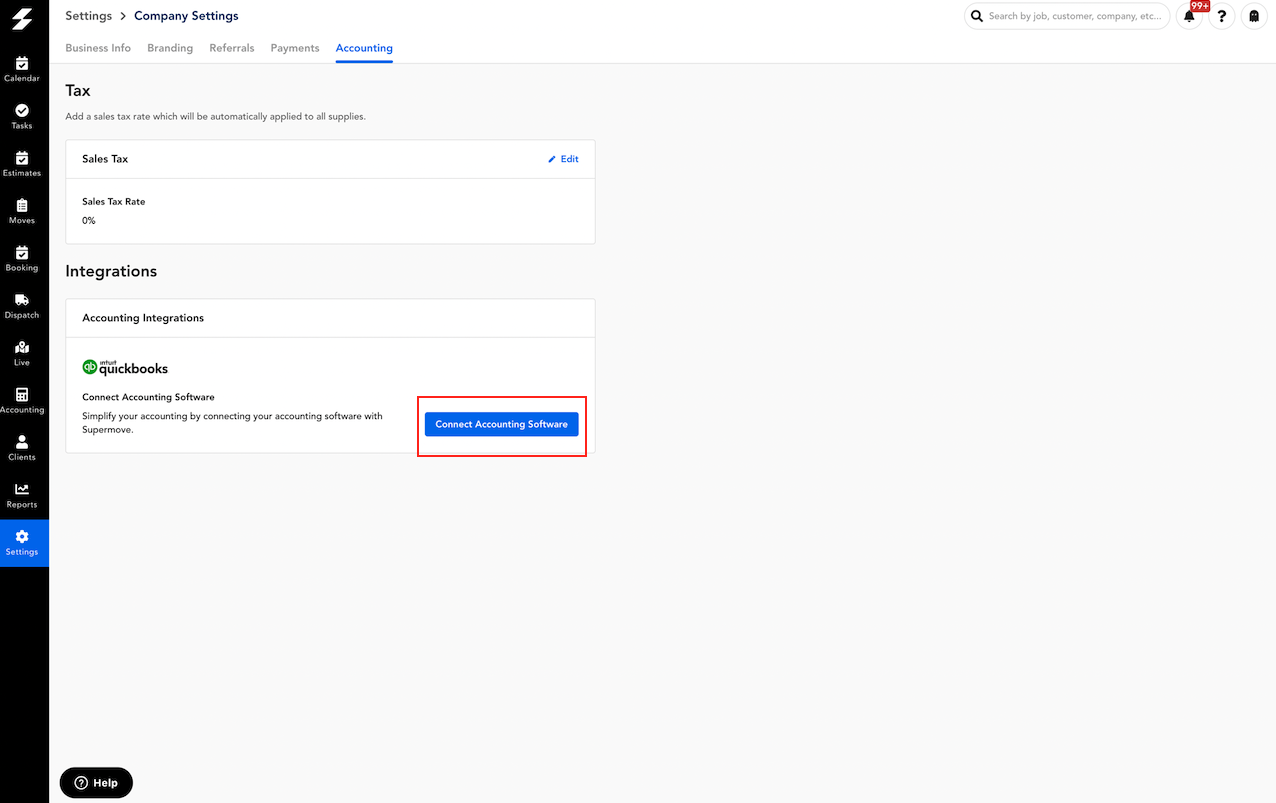Click the Connect Accounting Software button
The width and height of the screenshot is (1276, 803).
(x=501, y=424)
